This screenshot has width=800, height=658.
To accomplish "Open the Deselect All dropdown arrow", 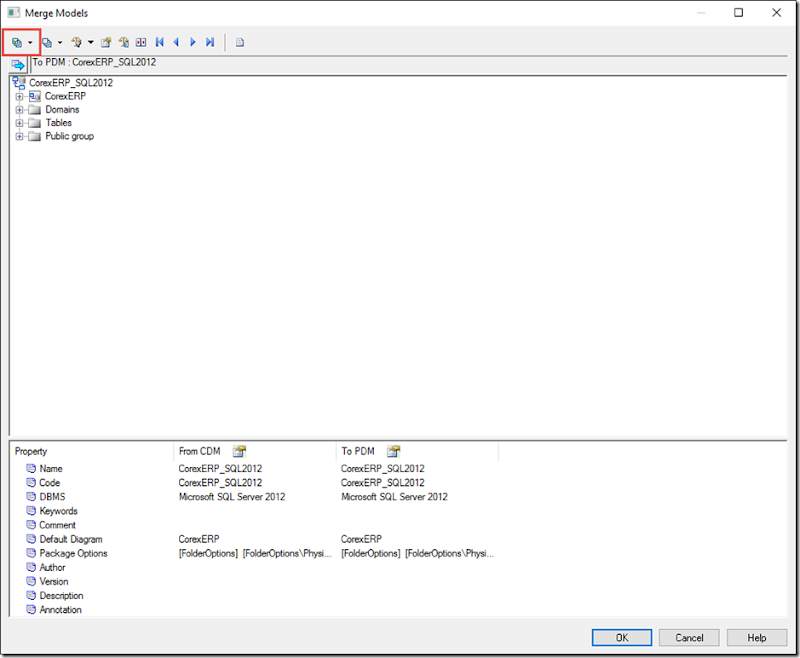I will 60,42.
